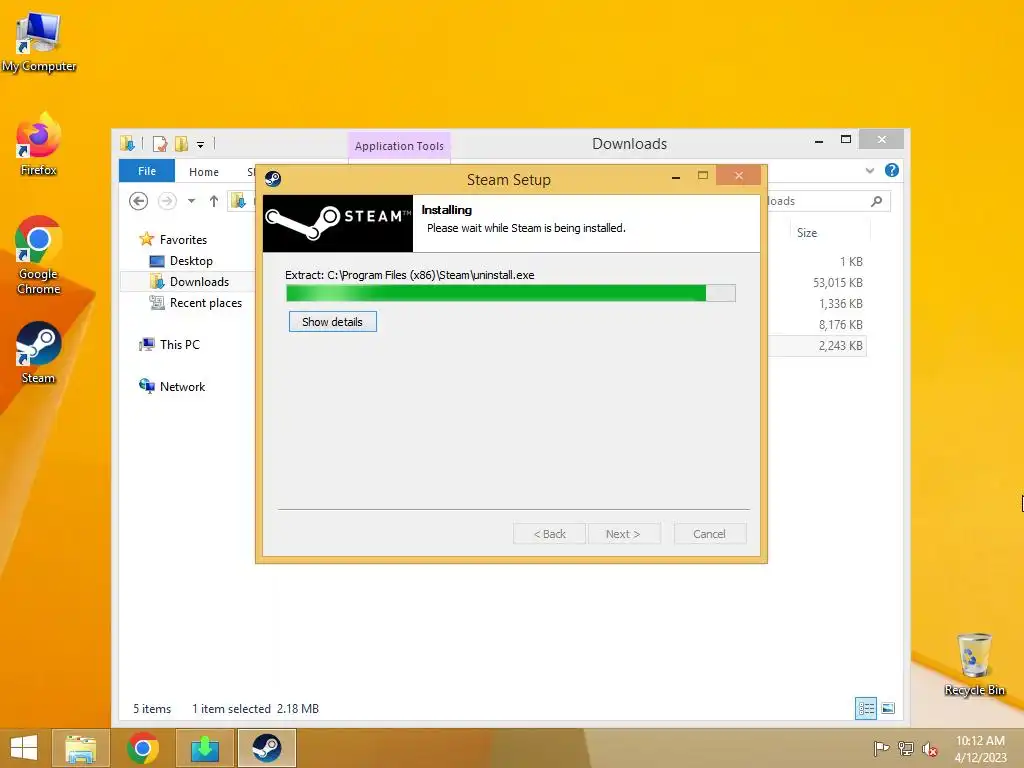This screenshot has width=1024, height=768.
Task: Click the Steam icon in the Setup title bar
Action: click(273, 178)
